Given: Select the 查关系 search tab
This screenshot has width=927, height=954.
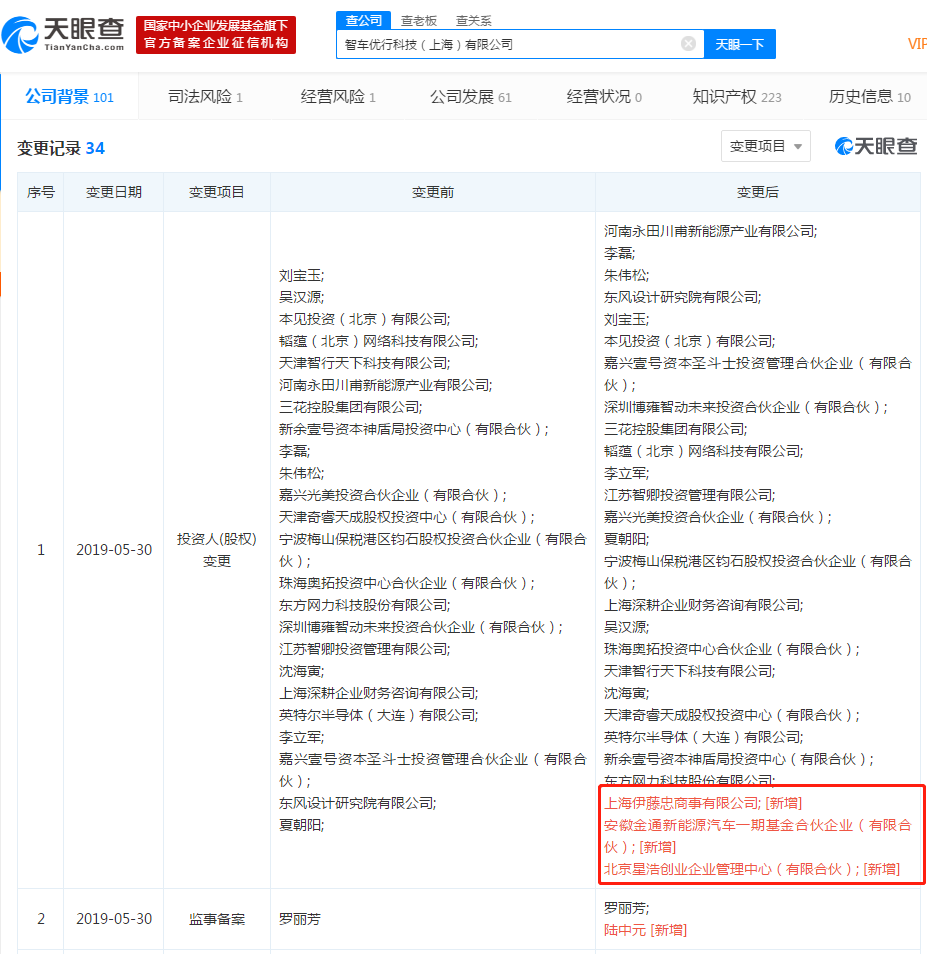Looking at the screenshot, I should pos(473,21).
